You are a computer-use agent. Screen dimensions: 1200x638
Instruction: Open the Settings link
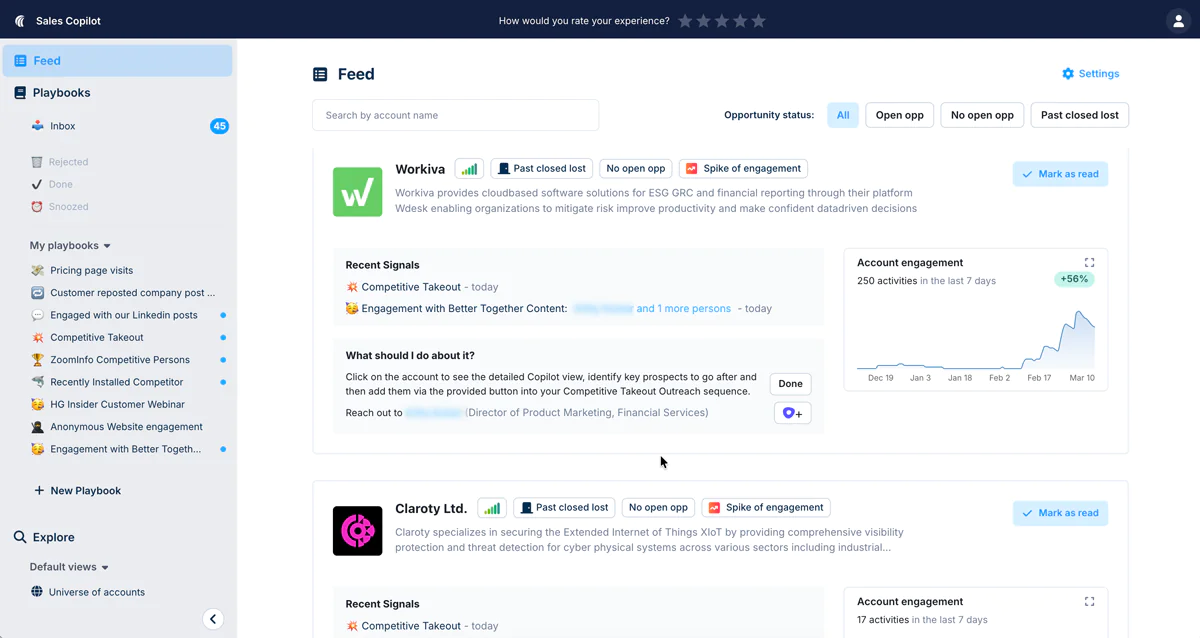[x=1090, y=74]
